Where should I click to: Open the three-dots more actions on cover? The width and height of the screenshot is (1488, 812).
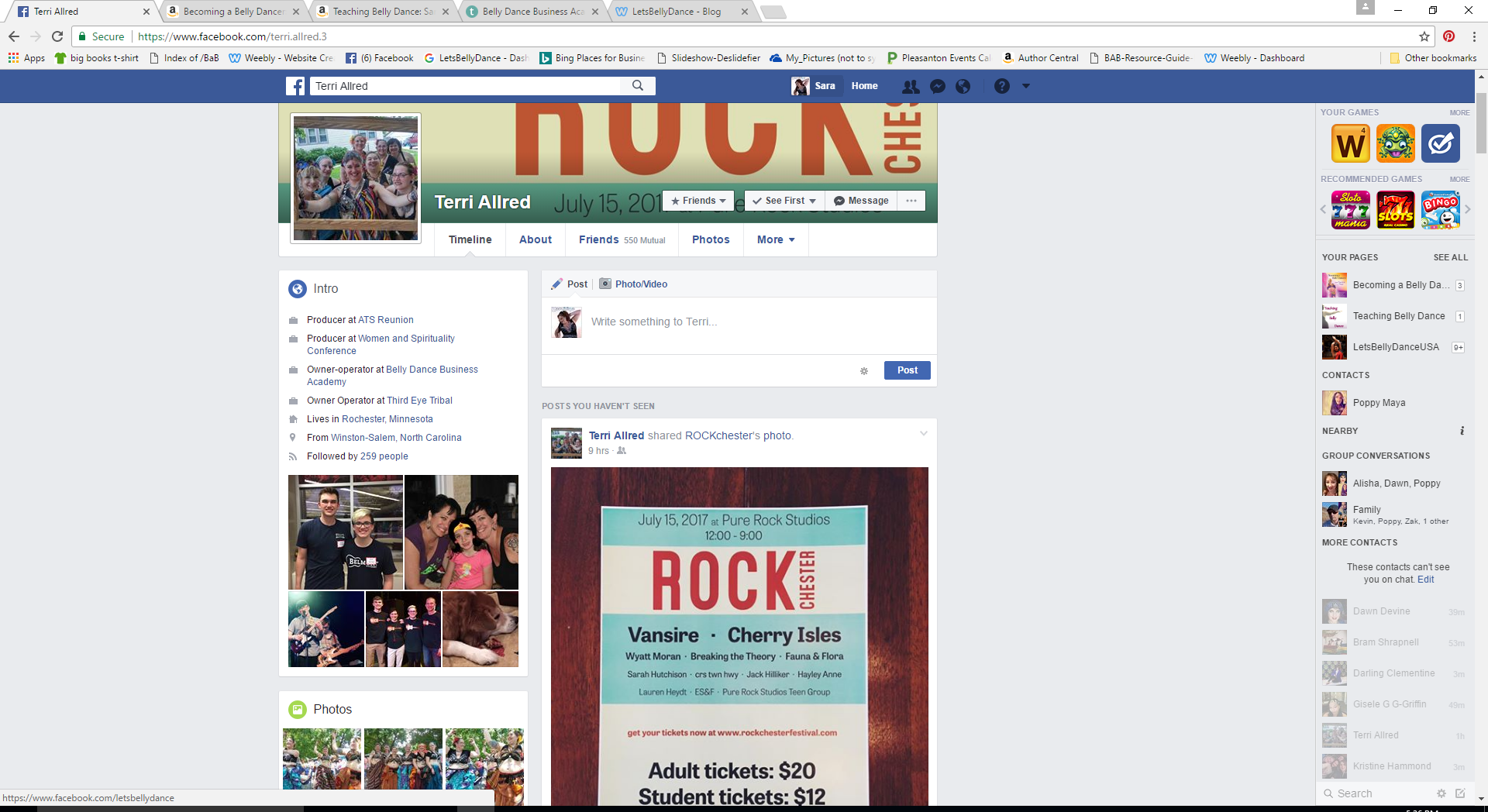tap(911, 201)
